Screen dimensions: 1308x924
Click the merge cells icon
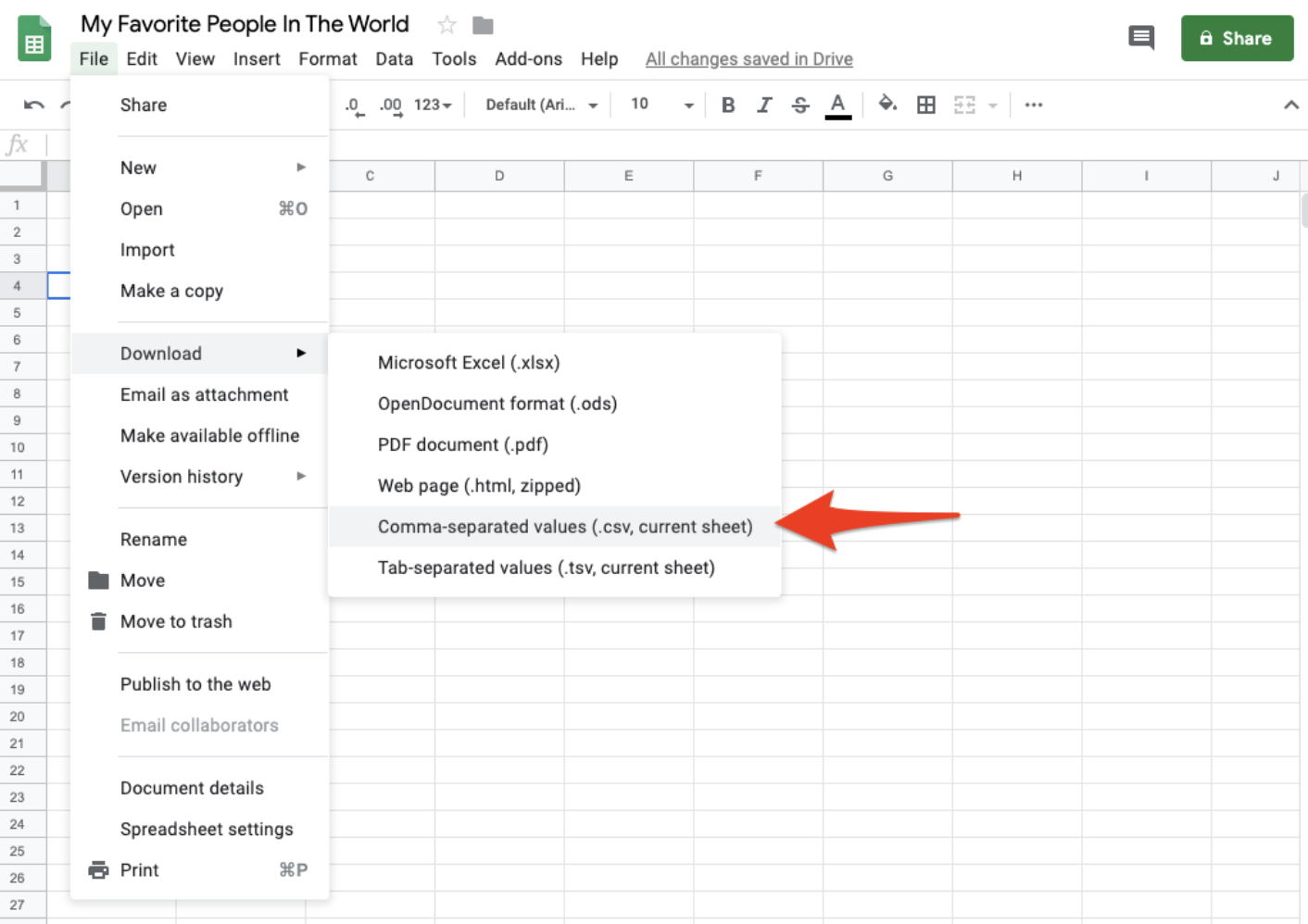click(964, 105)
